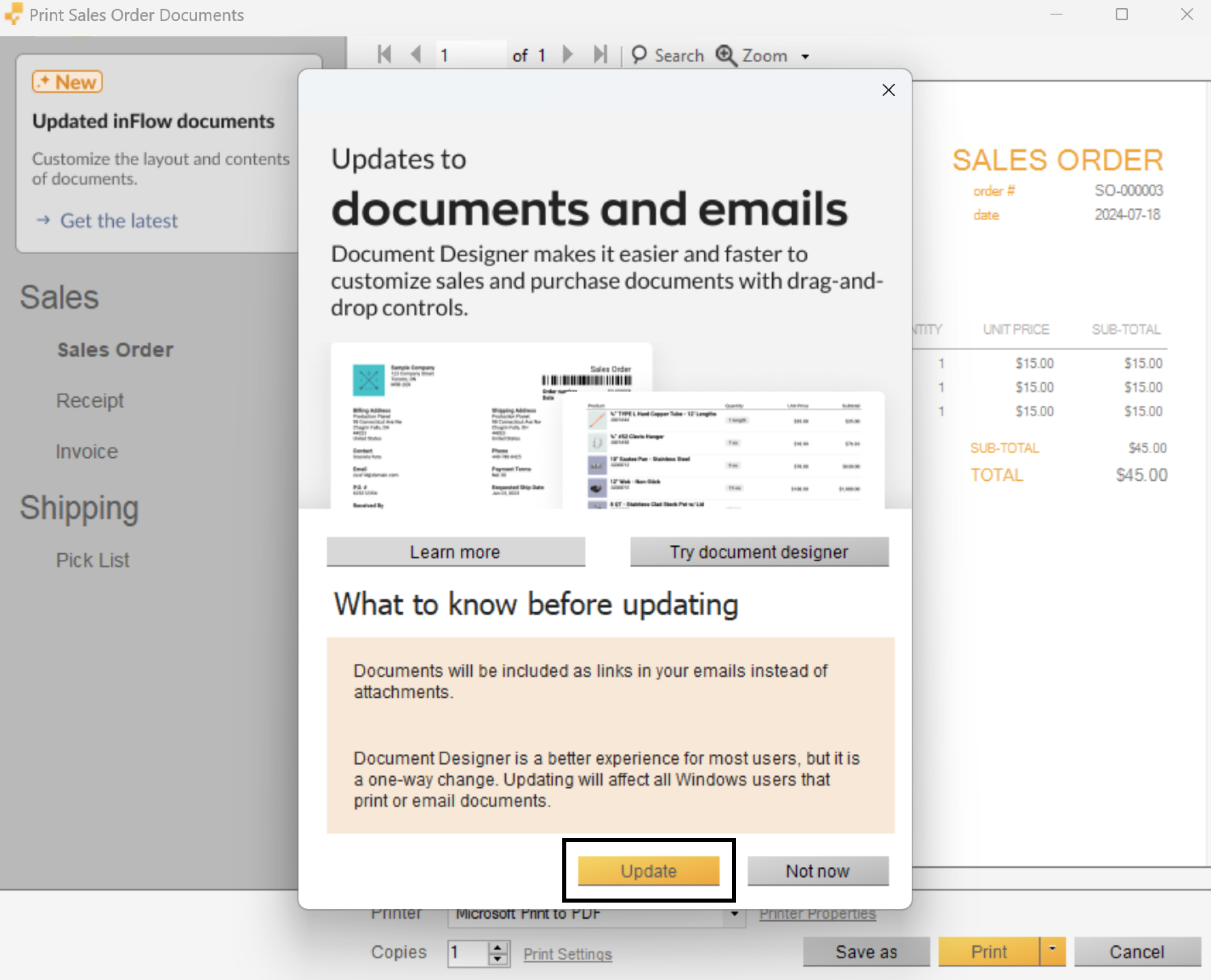Click the yellow Update button

[649, 870]
